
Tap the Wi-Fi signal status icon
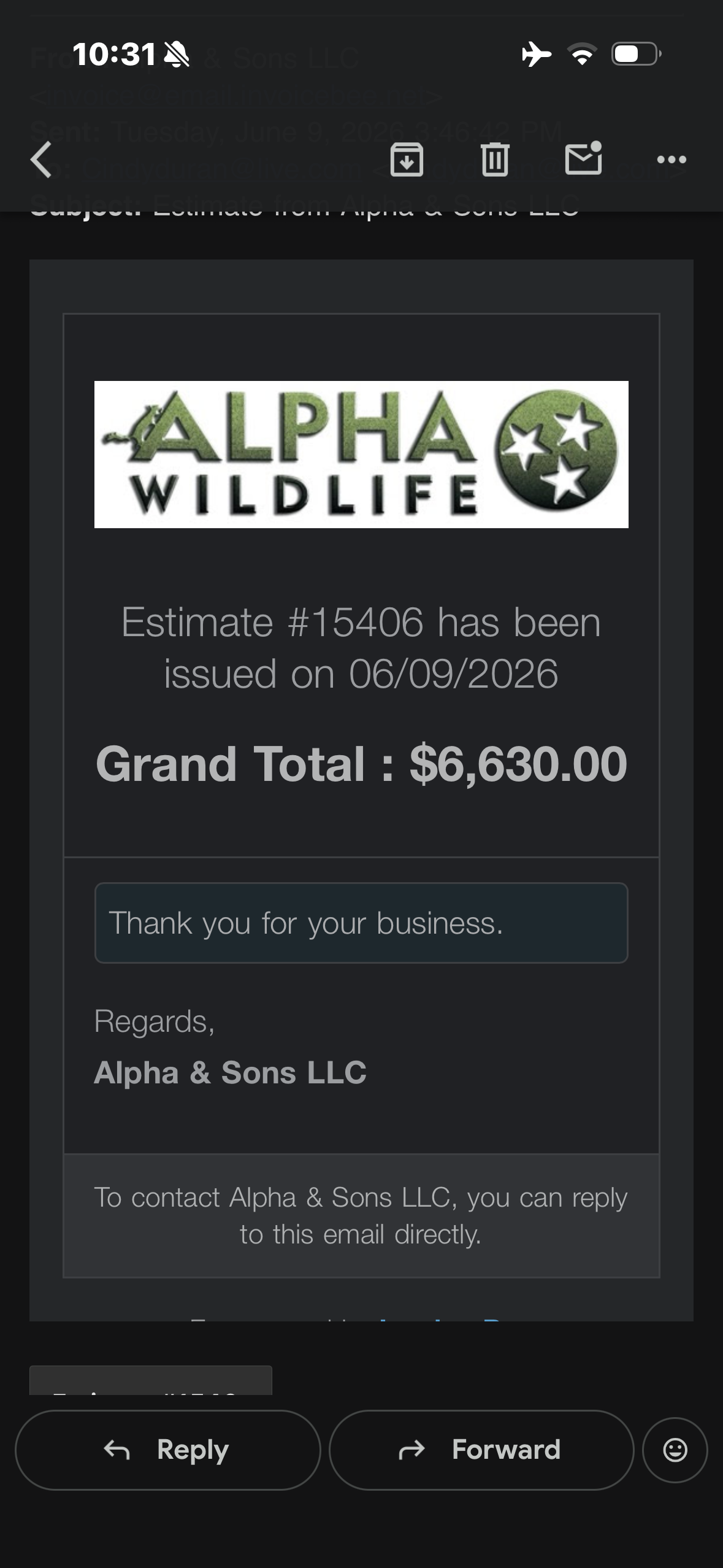click(583, 55)
